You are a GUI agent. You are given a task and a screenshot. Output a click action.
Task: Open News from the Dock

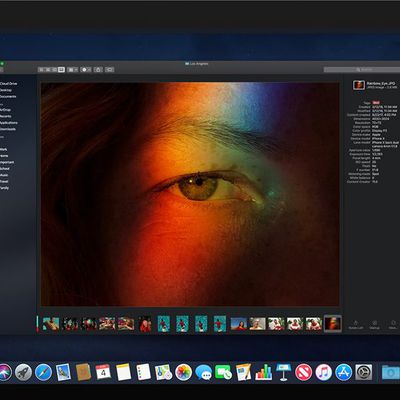tap(304, 372)
